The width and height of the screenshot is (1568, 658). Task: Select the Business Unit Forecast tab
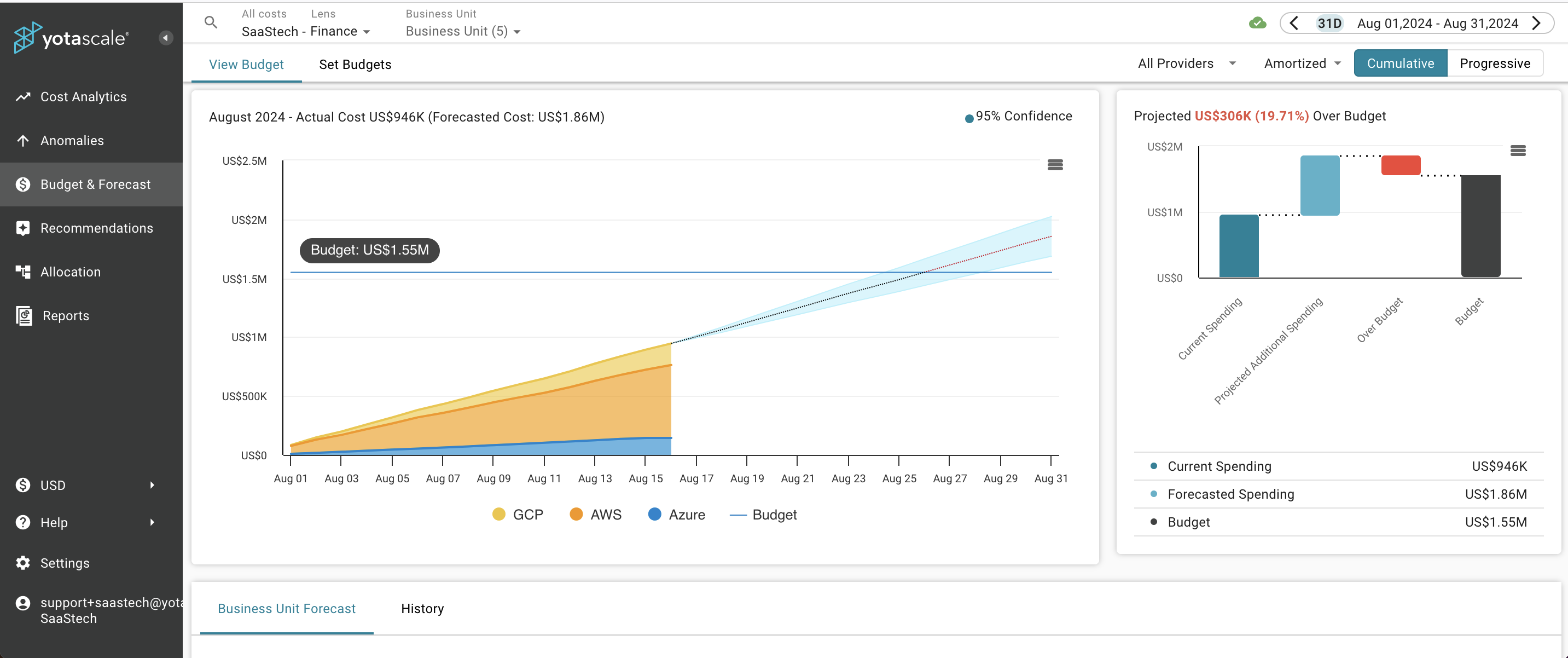(x=287, y=609)
